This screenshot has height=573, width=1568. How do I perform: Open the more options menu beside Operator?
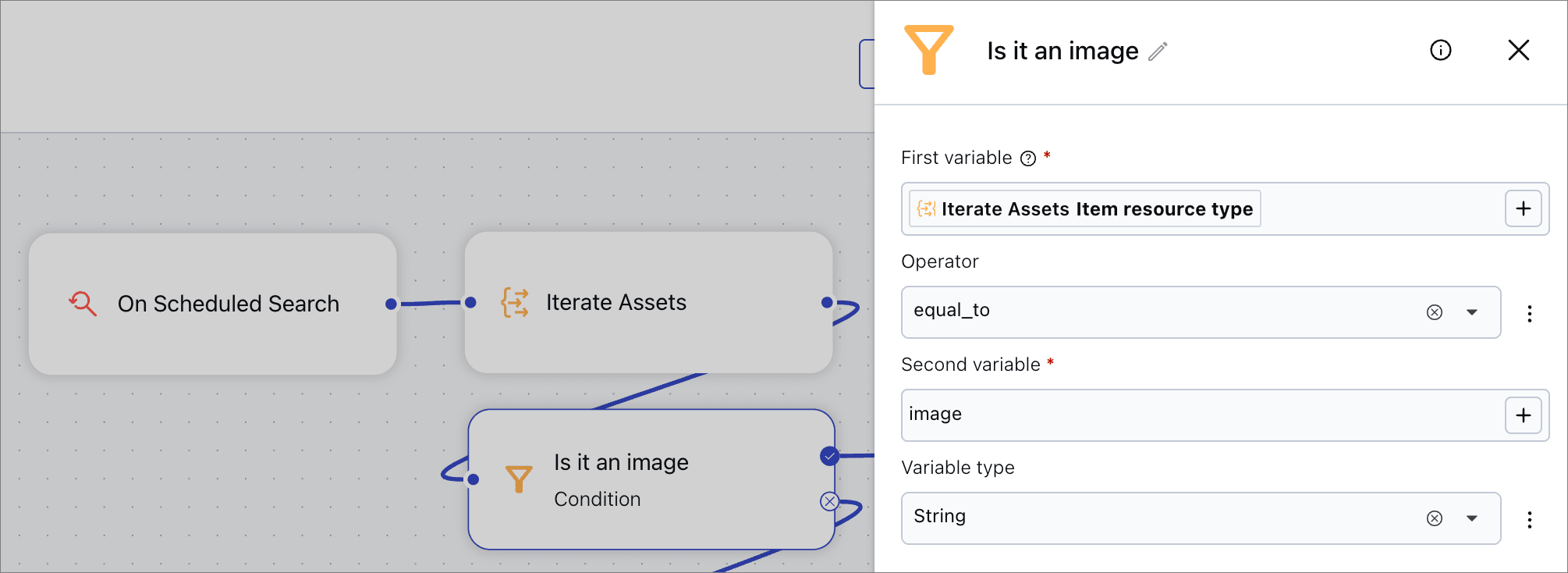tap(1529, 313)
